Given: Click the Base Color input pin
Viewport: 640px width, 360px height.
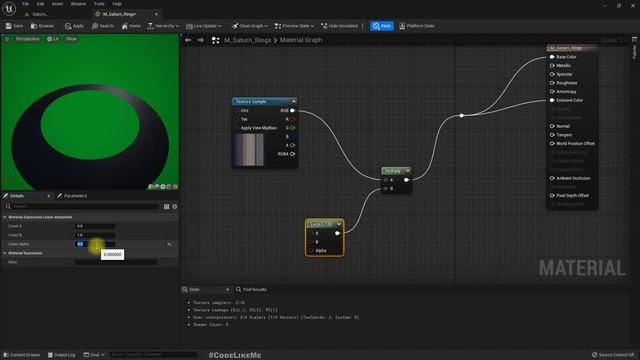Looking at the screenshot, I should (552, 57).
